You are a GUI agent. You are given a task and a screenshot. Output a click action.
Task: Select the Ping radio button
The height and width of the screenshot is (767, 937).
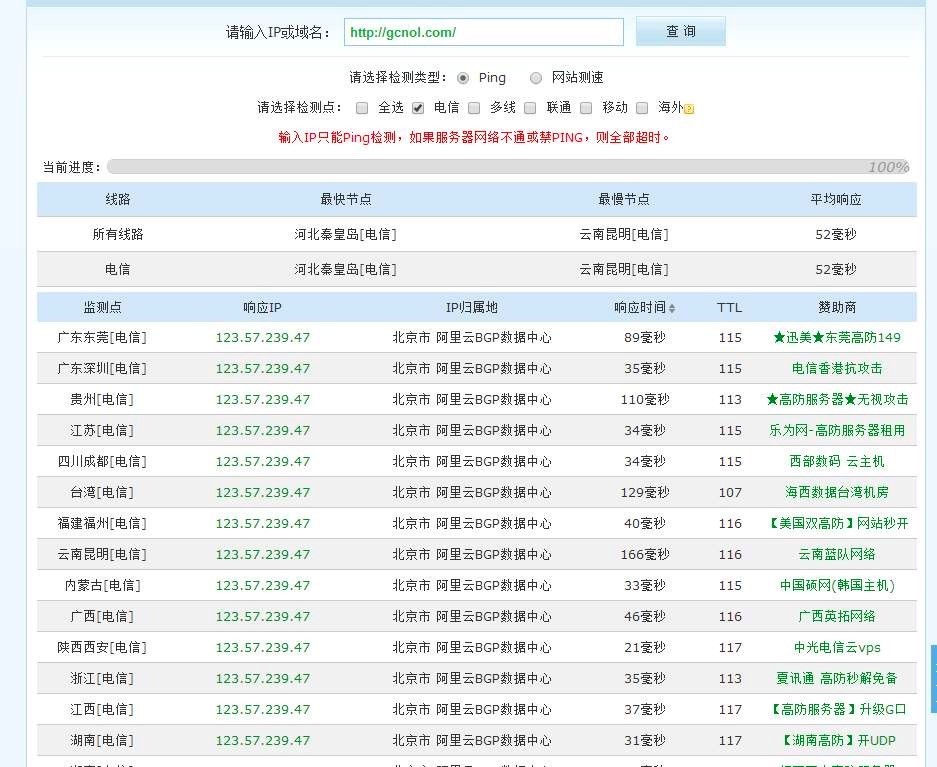point(463,78)
